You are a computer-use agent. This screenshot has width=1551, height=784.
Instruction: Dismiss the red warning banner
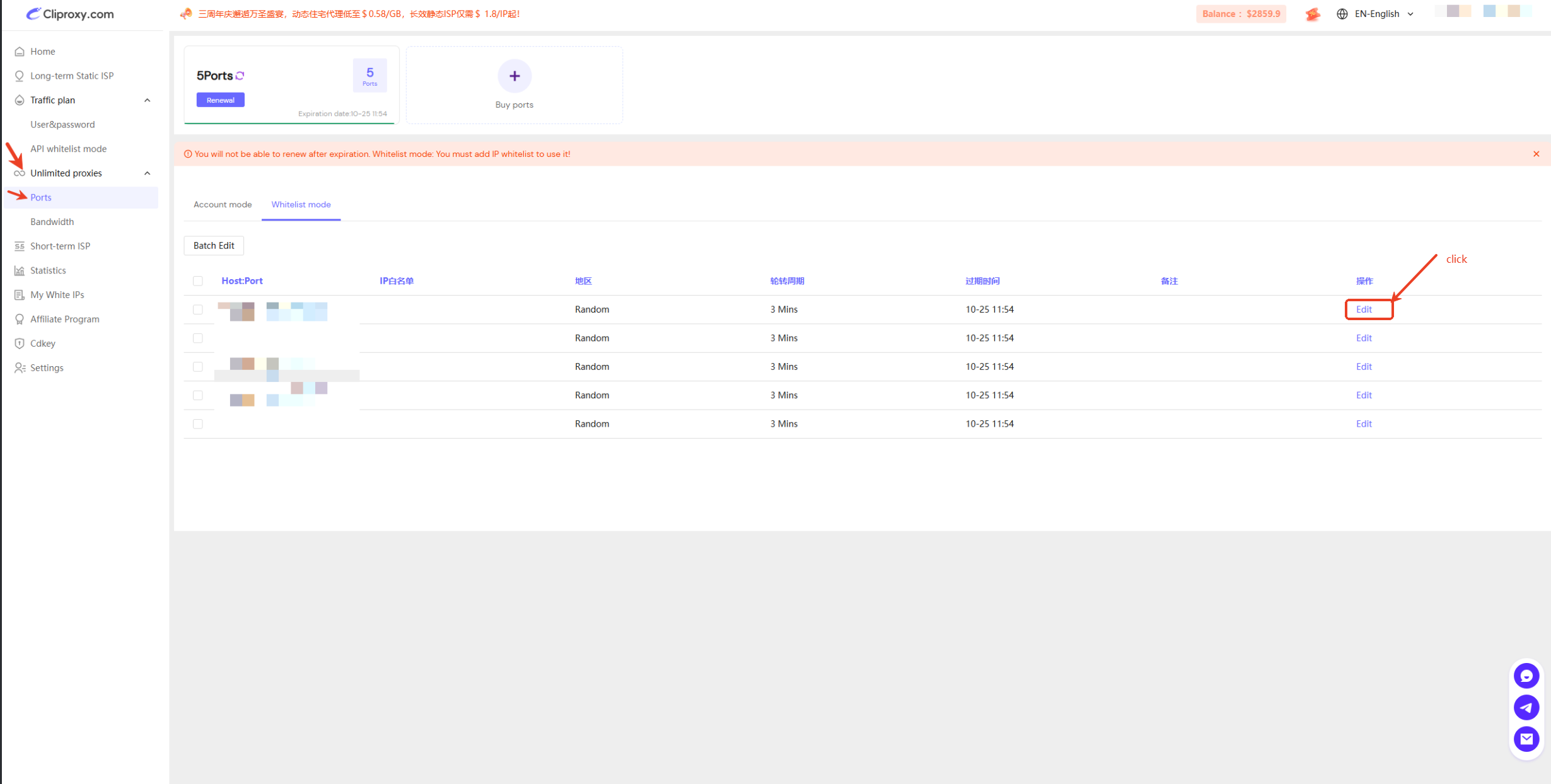[x=1536, y=154]
